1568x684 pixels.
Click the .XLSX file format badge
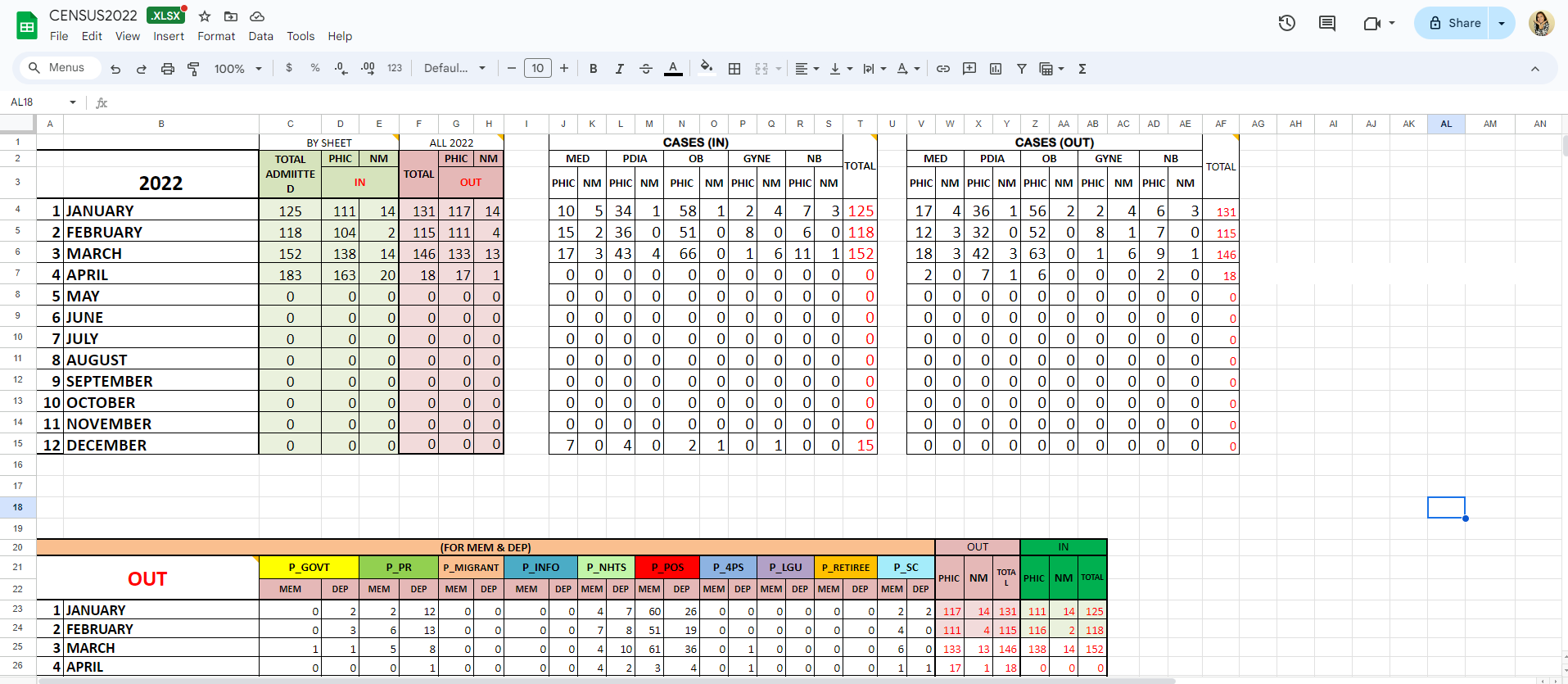[165, 16]
